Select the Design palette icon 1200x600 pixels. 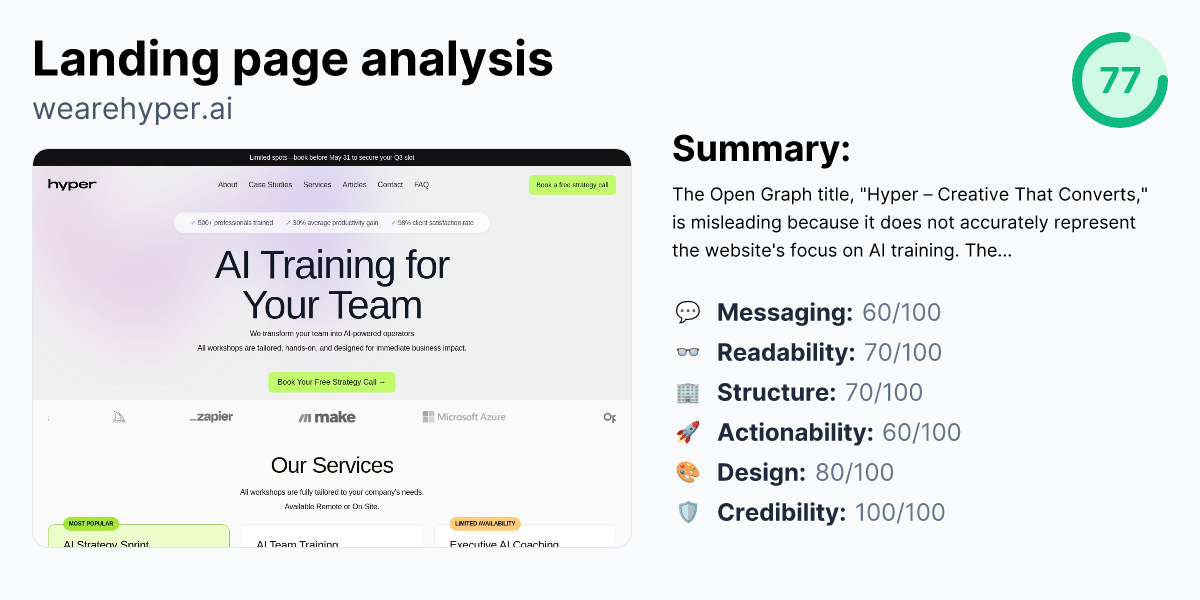[x=688, y=472]
